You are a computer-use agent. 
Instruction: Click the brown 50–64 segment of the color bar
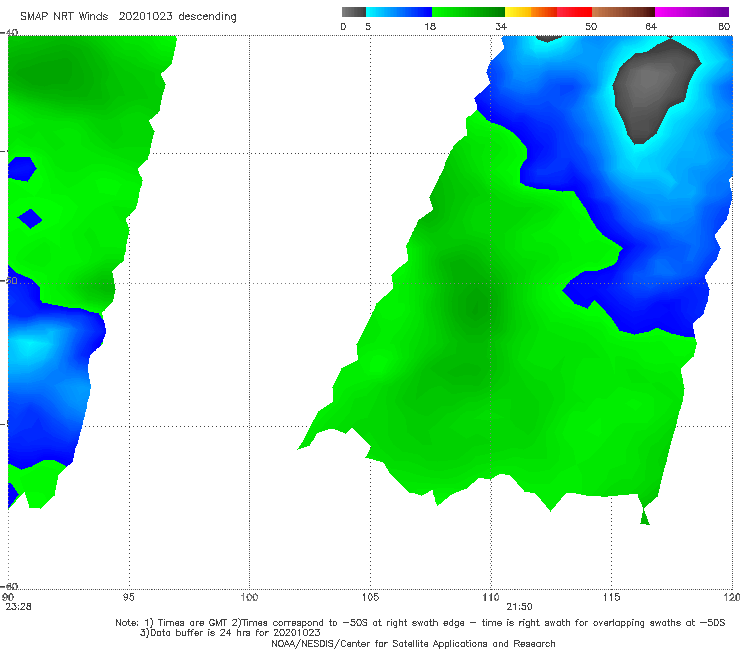(x=623, y=12)
